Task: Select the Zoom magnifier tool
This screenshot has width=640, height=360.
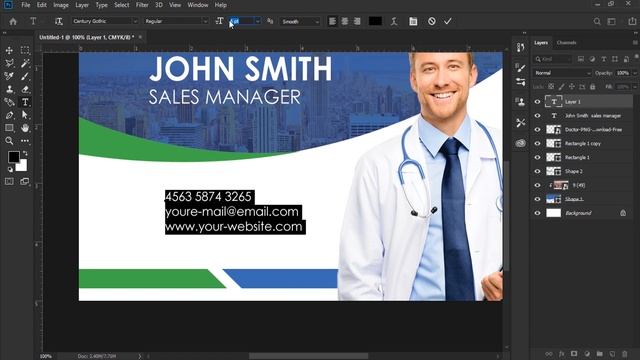Action: (x=9, y=141)
